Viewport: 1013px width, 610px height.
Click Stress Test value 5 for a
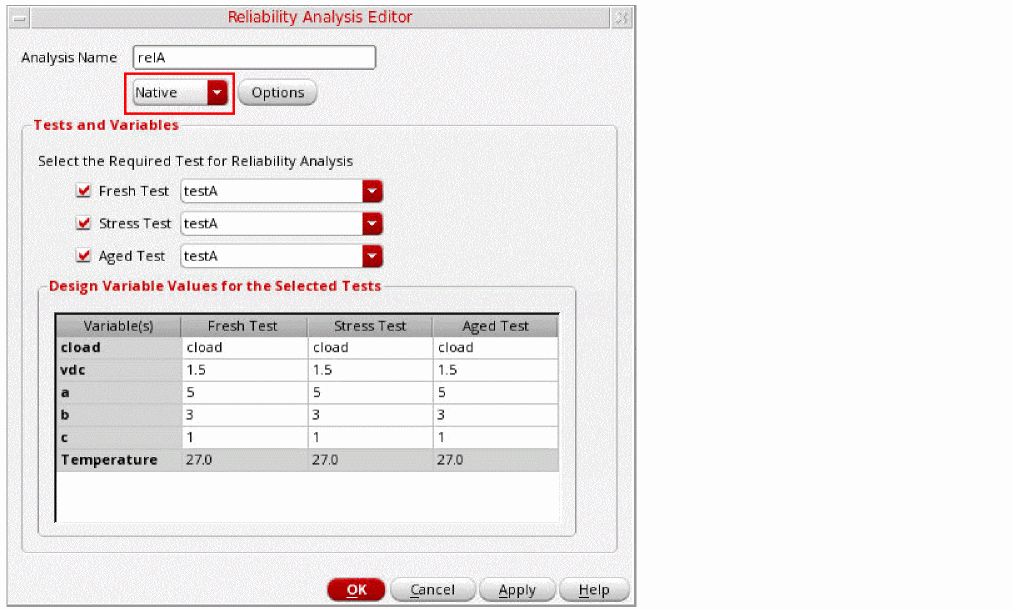pos(370,393)
